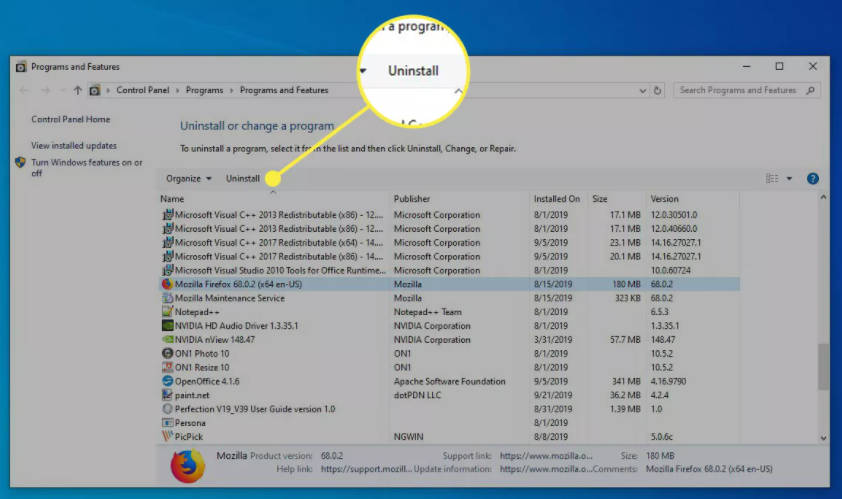Open the Organize dropdown menu
The width and height of the screenshot is (842, 499).
pos(188,179)
